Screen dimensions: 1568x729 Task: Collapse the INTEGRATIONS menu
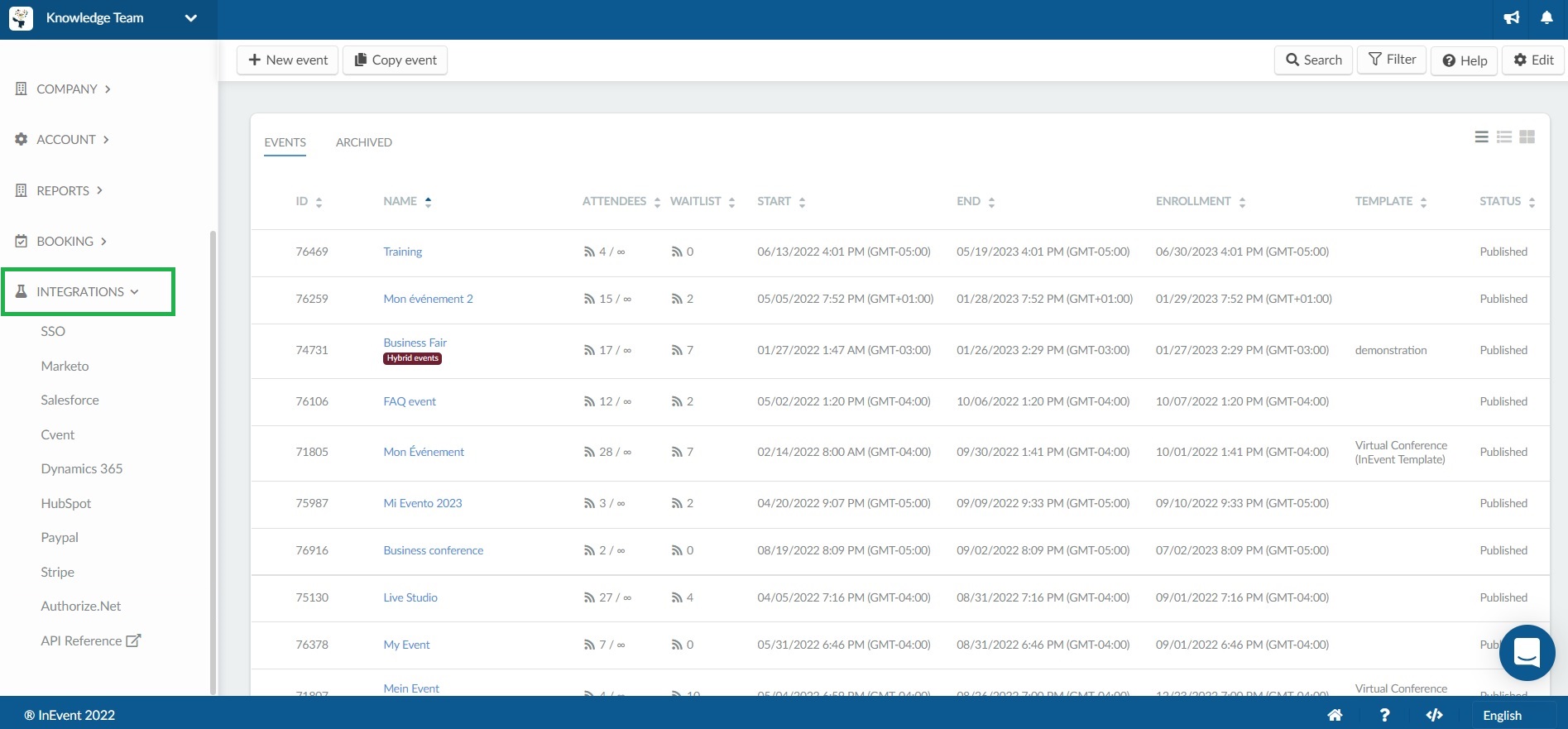coord(88,291)
